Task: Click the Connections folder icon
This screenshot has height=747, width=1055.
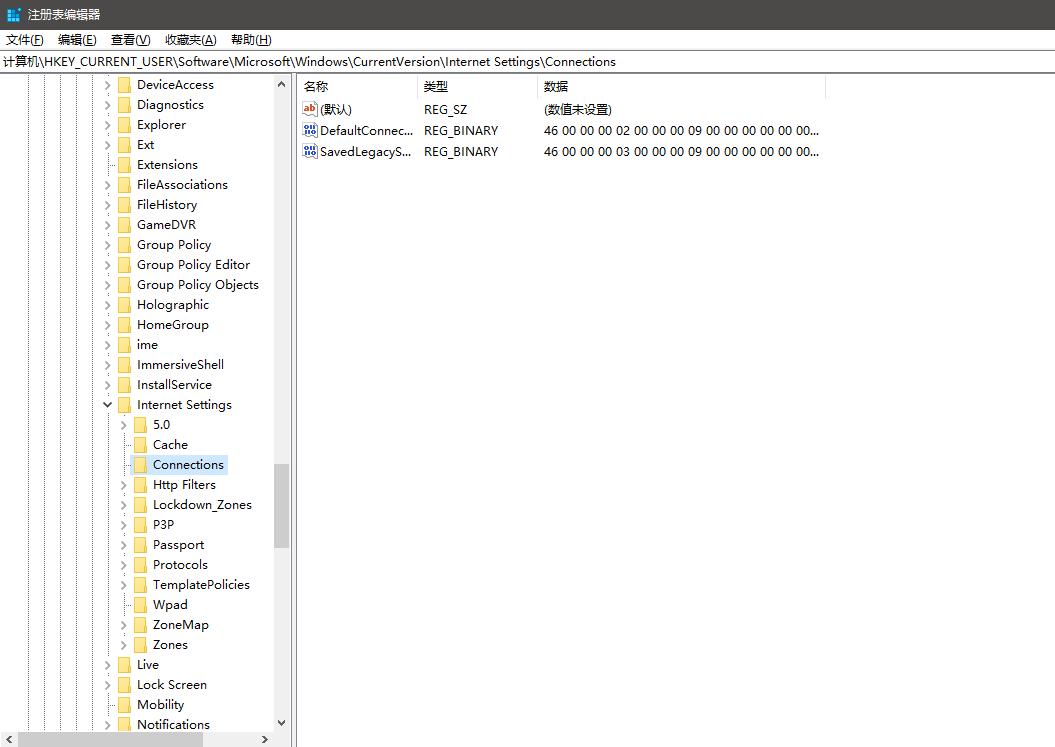Action: point(140,465)
